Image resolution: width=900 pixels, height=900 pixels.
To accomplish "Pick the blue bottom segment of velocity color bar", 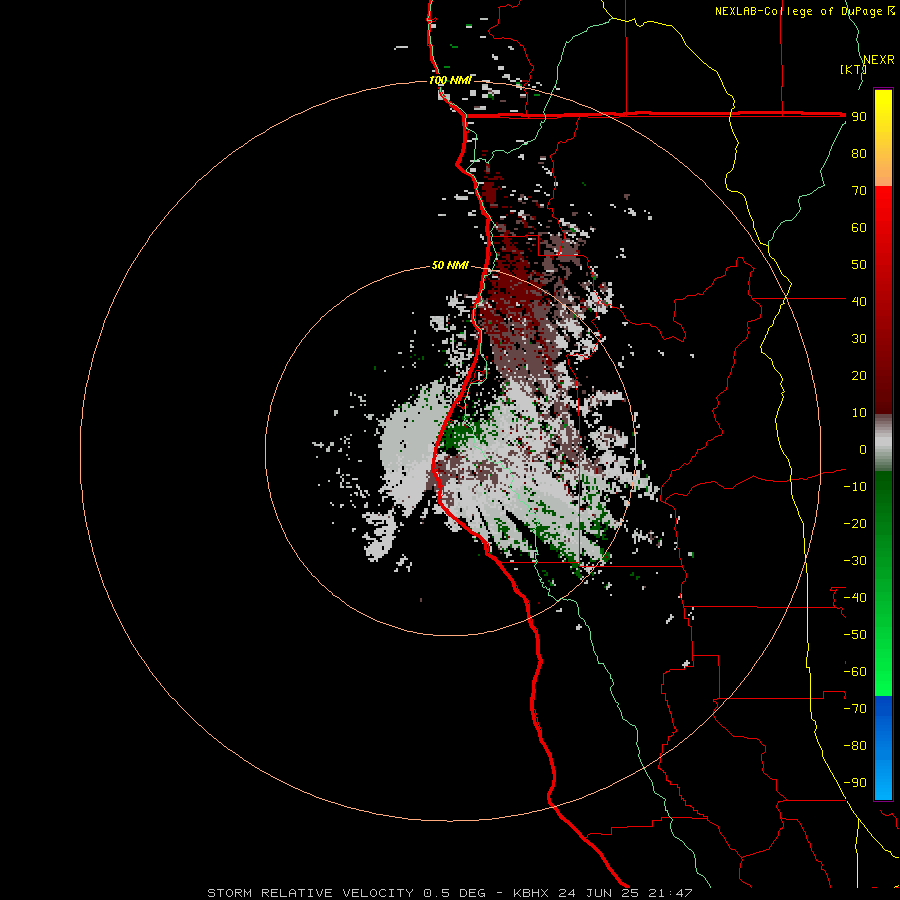I will click(883, 748).
